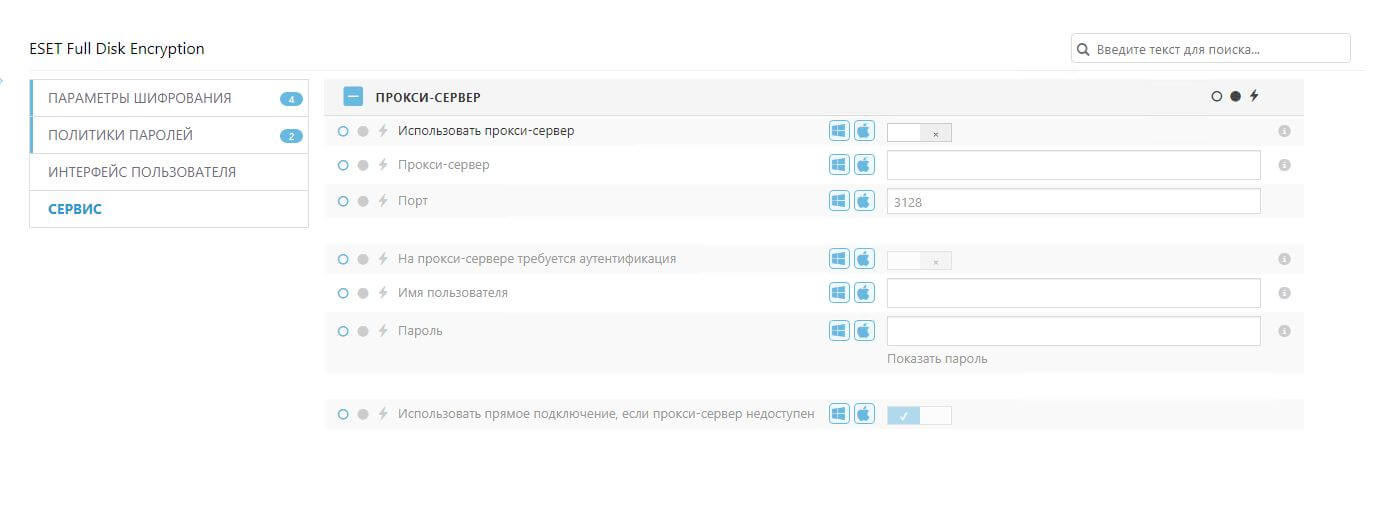Screen dimensions: 1390x517
Task: Select the empty circle flag in Имя пользователя row
Action: (343, 293)
